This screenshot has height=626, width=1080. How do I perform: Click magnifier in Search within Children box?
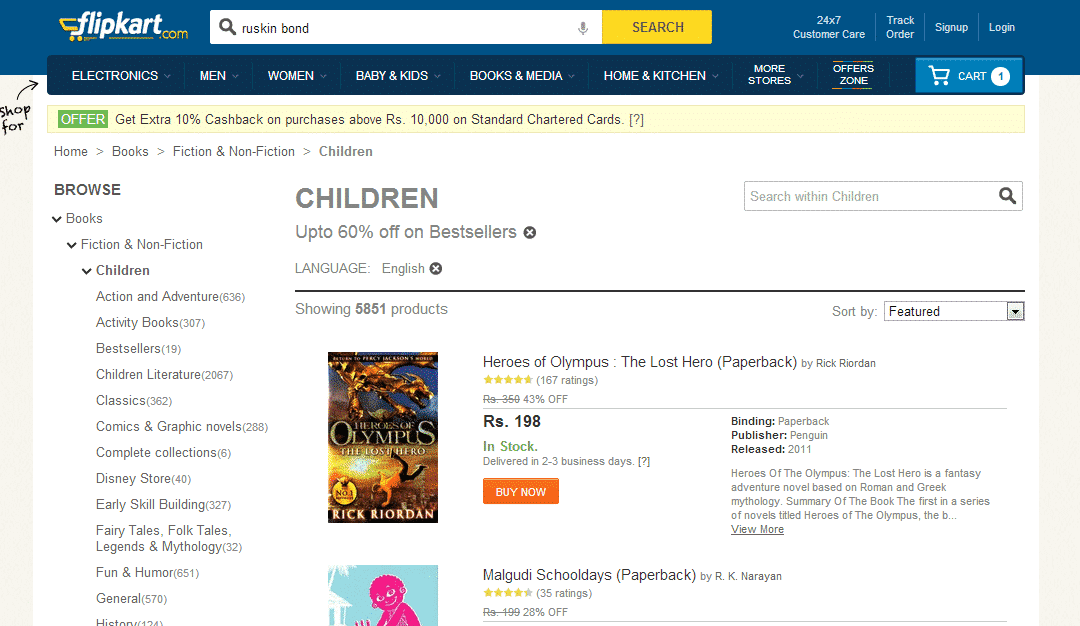(x=1007, y=196)
